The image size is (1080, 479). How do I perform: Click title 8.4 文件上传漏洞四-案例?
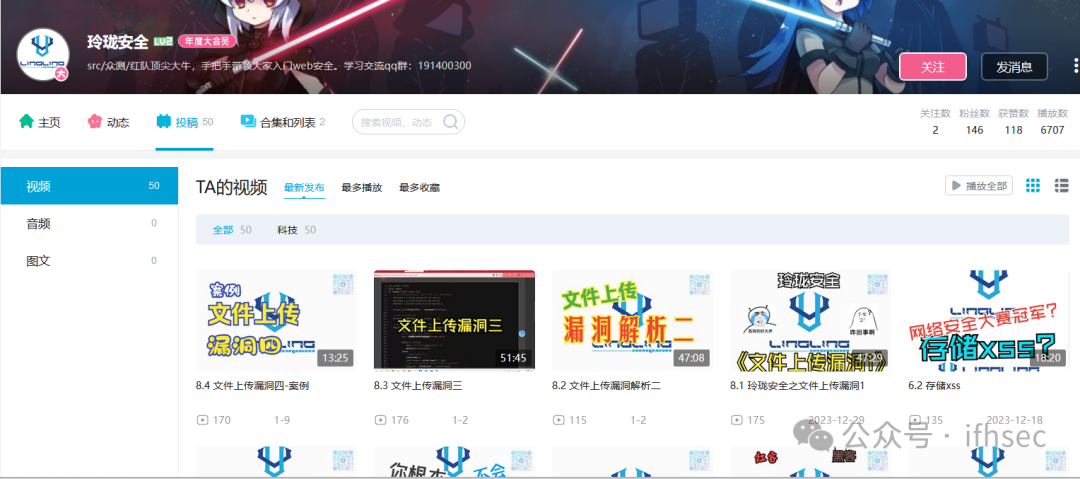(x=252, y=385)
